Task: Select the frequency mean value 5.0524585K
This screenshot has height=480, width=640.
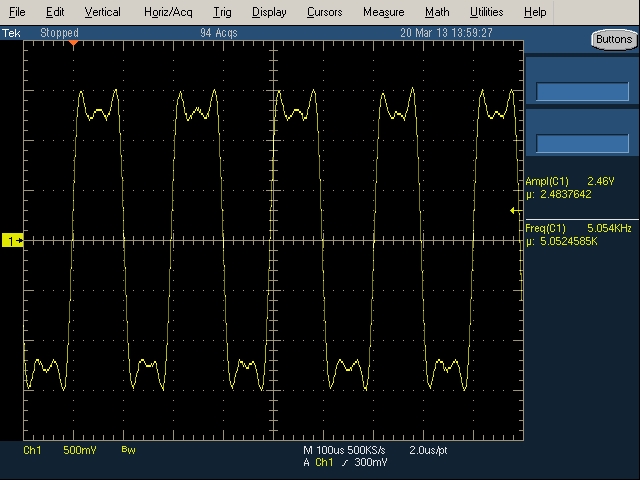Action: (569, 241)
